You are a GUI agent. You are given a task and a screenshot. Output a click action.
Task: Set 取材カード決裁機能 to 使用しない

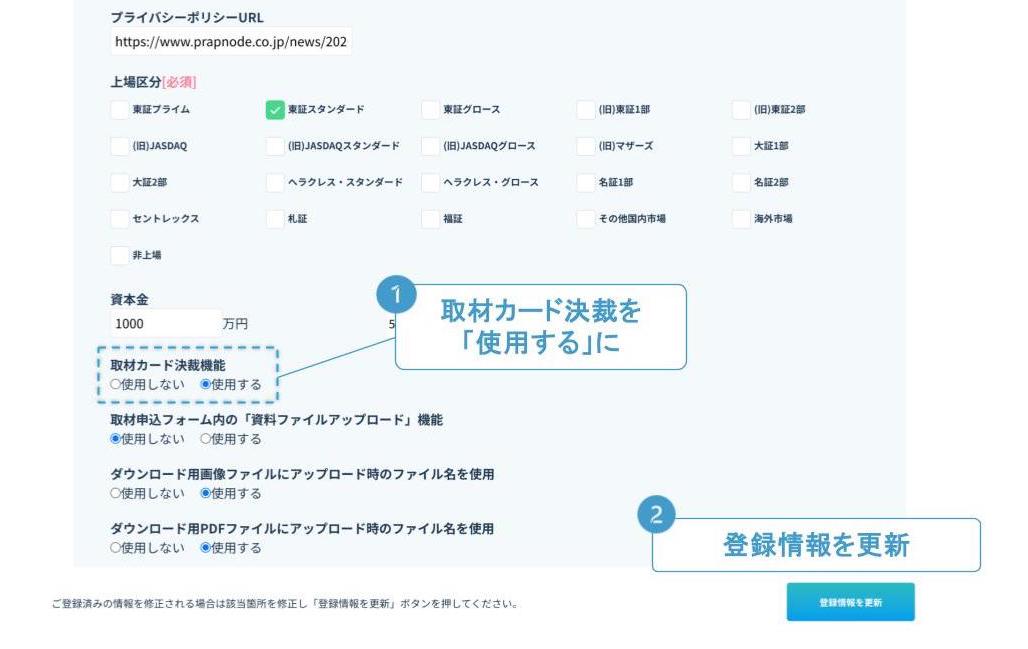(x=116, y=384)
